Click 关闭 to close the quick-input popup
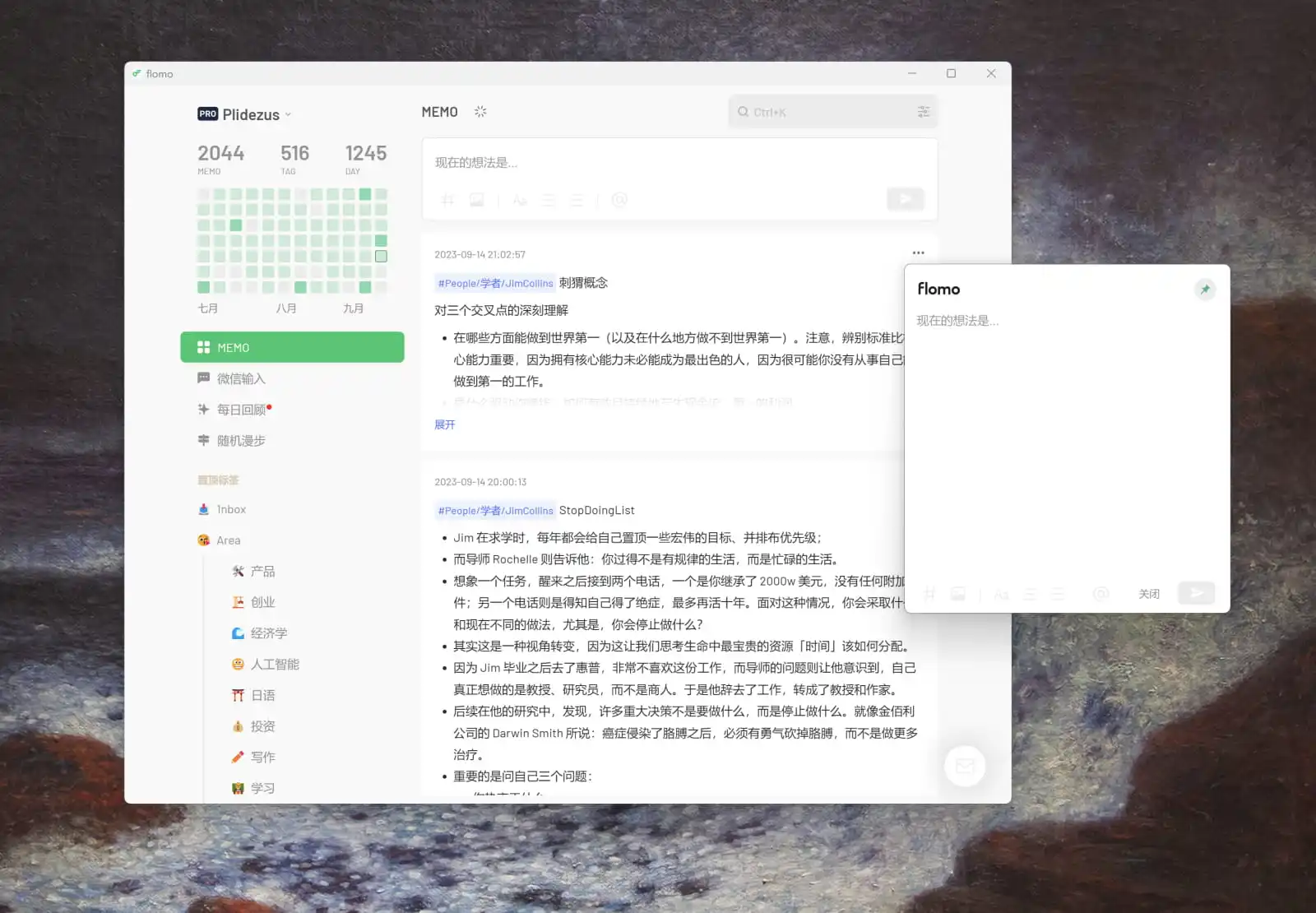 point(1148,594)
